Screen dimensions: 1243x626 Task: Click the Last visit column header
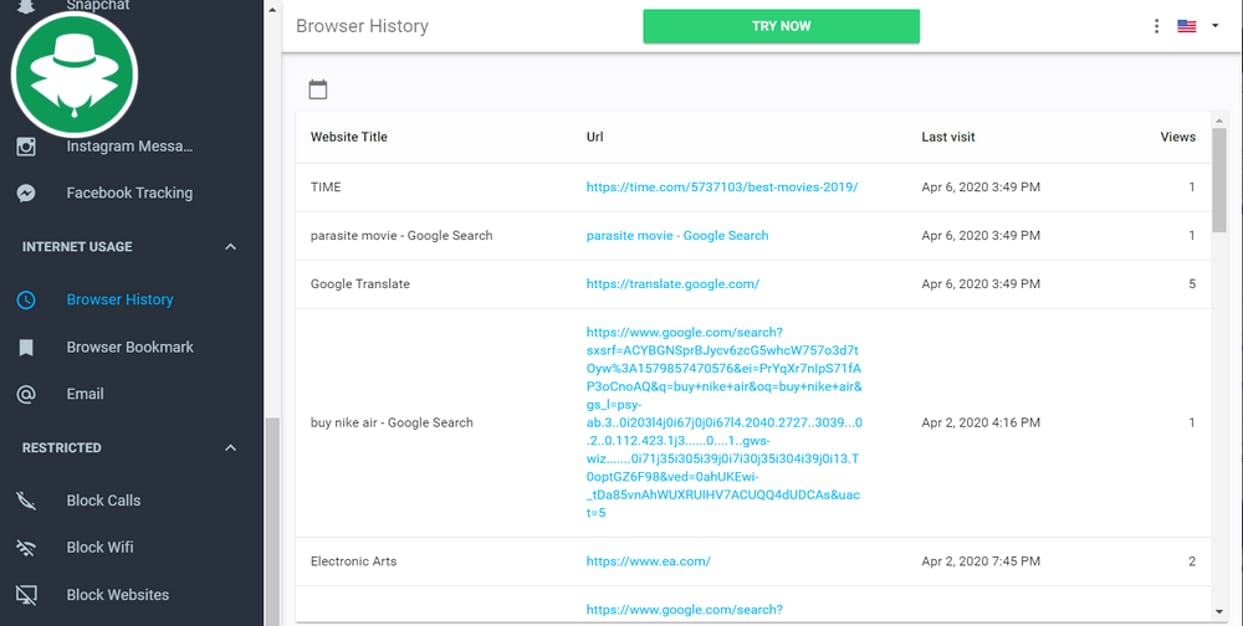[x=947, y=137]
